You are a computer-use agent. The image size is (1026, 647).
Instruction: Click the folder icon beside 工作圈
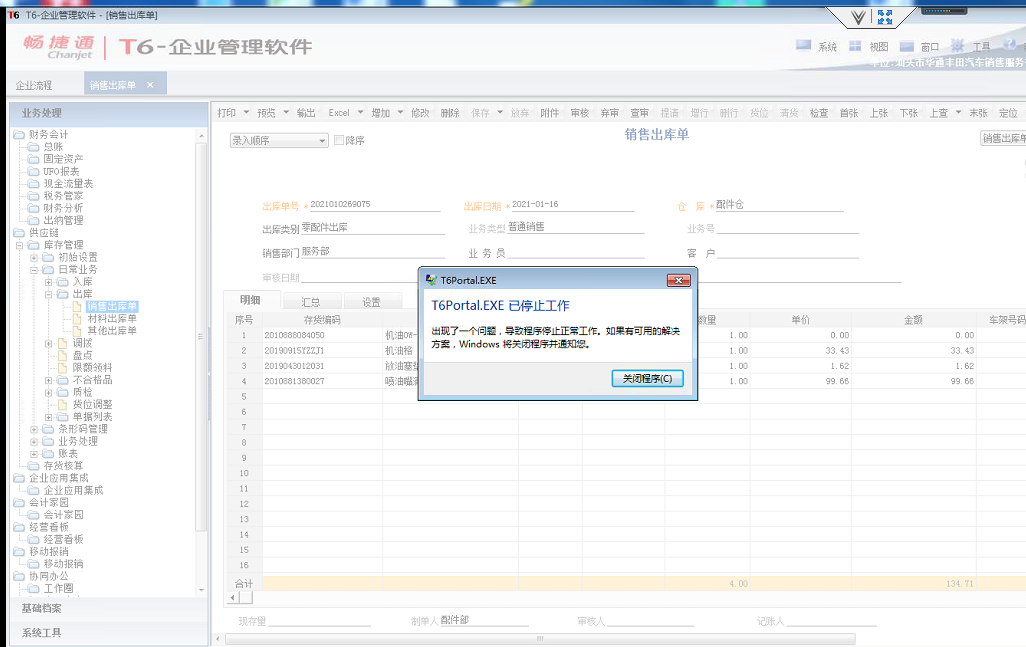tap(33, 589)
